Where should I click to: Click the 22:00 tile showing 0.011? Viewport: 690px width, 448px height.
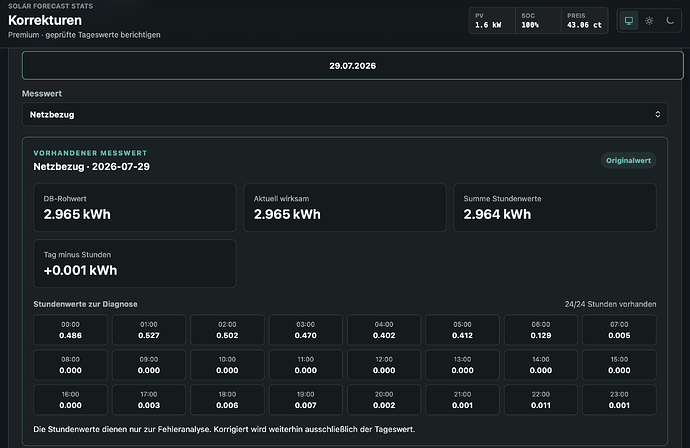[541, 400]
